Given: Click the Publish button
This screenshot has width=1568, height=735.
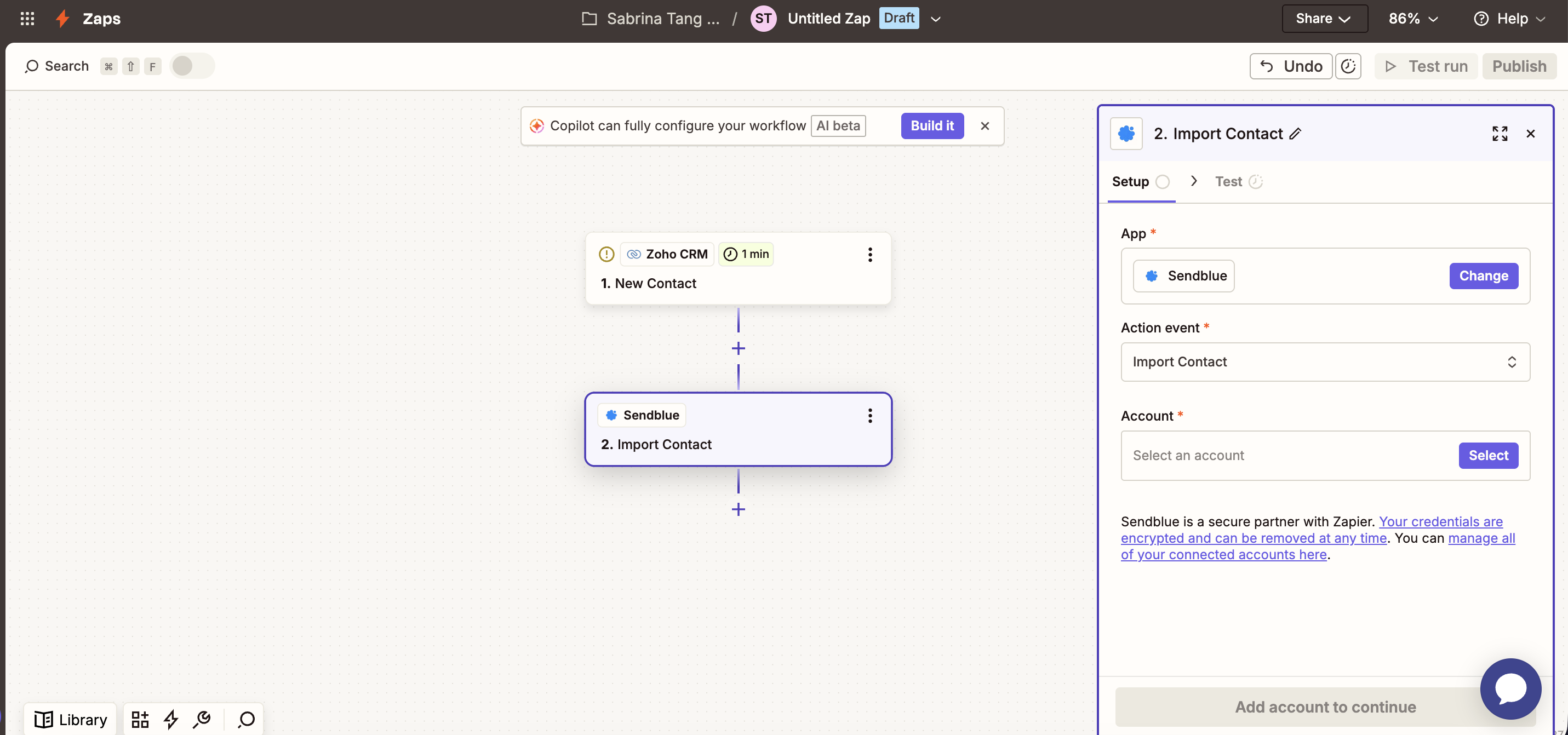Looking at the screenshot, I should pos(1519,66).
